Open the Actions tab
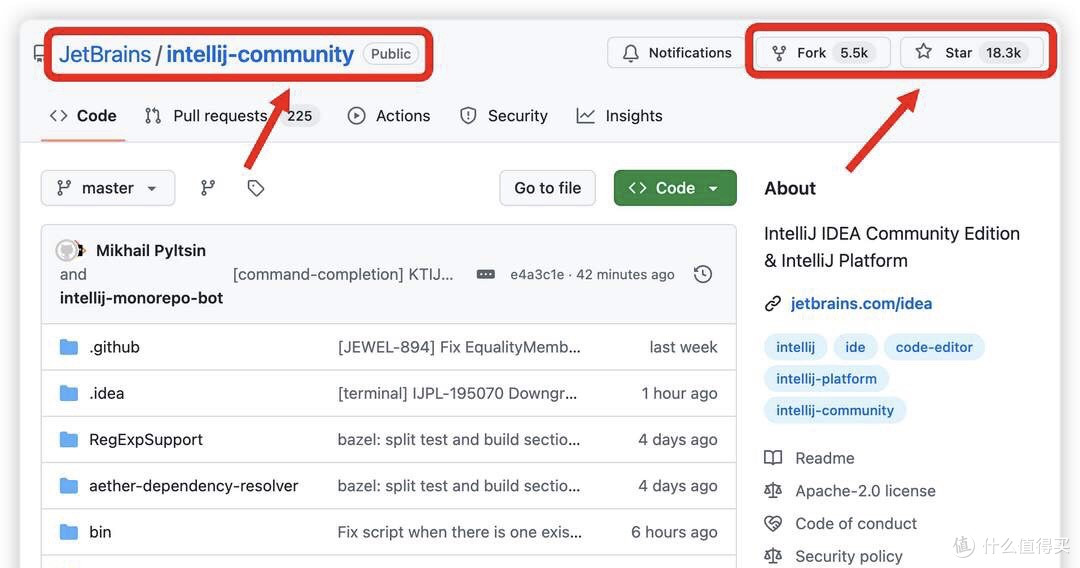Screen dimensions: 1080x568 point(389,116)
